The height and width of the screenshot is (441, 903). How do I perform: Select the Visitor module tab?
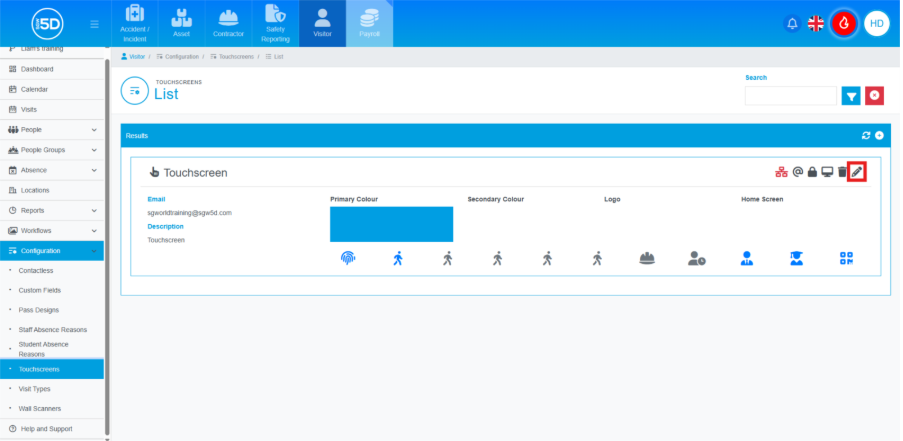(322, 24)
